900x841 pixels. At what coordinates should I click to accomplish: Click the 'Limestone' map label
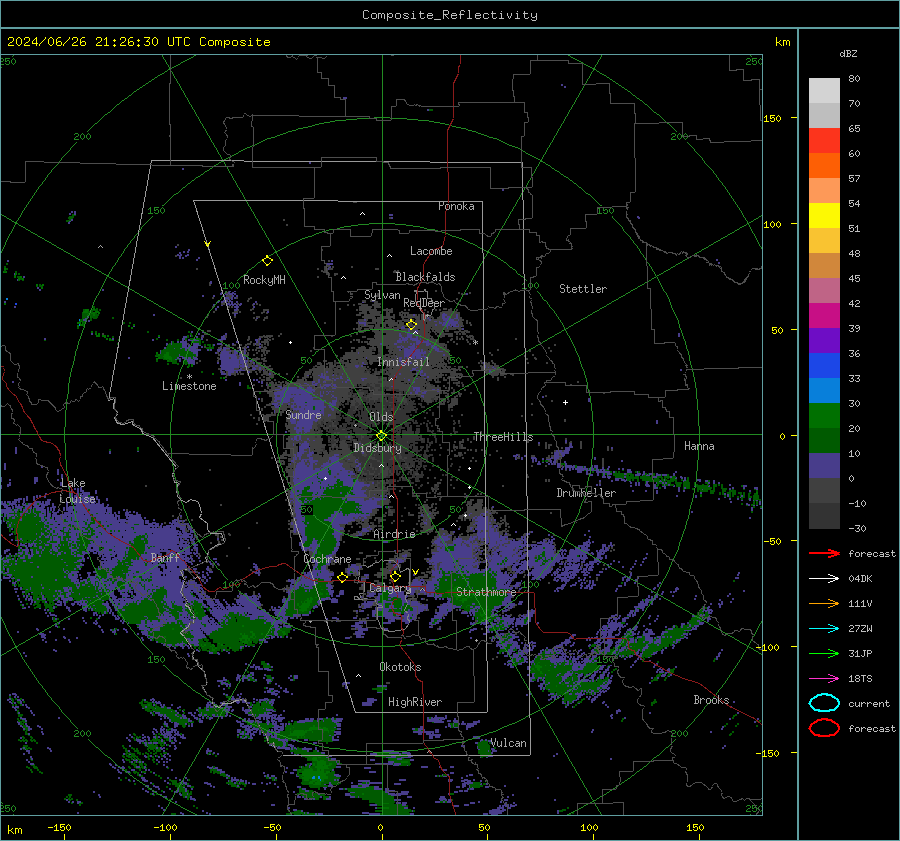pos(189,386)
